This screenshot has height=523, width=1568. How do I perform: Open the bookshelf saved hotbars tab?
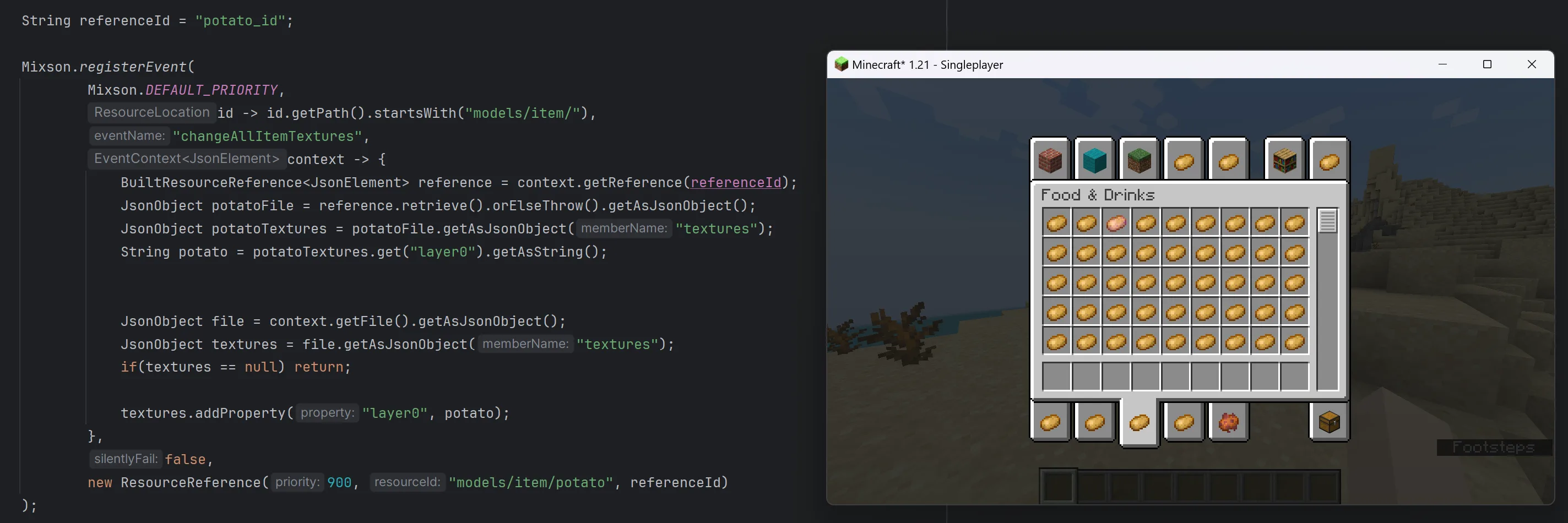pos(1284,161)
